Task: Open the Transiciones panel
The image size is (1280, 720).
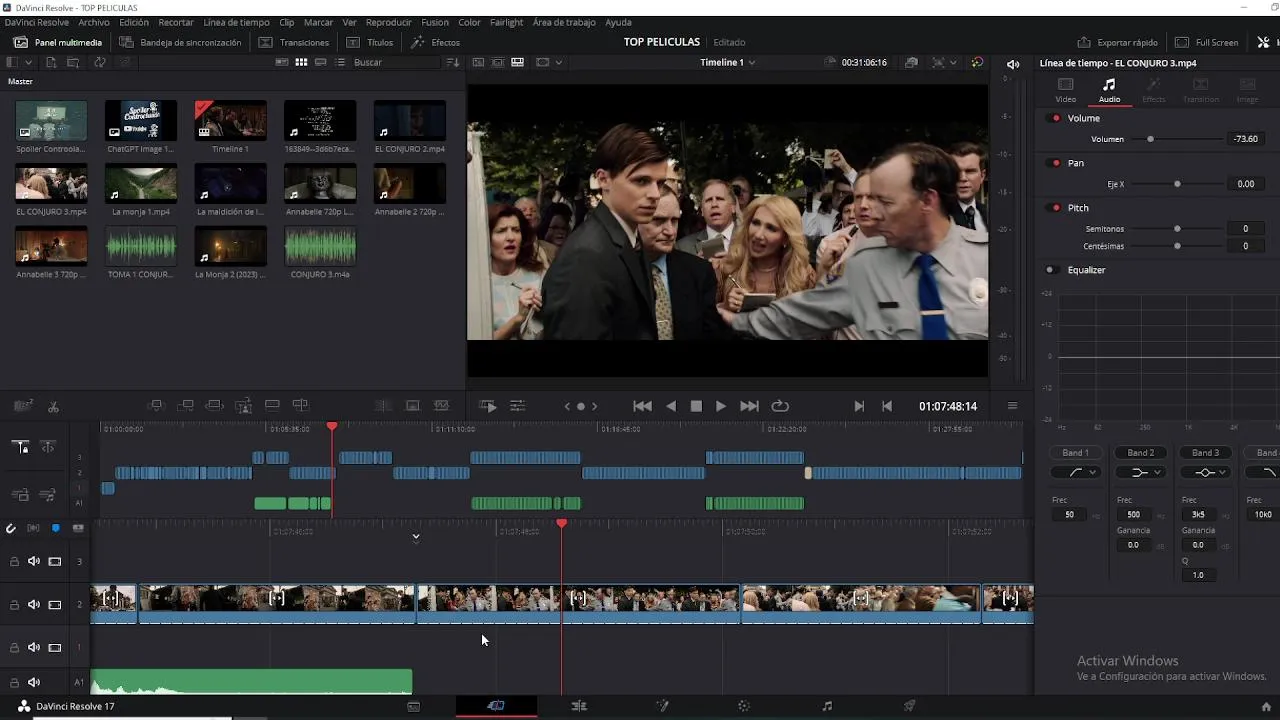Action: pyautogui.click(x=294, y=42)
